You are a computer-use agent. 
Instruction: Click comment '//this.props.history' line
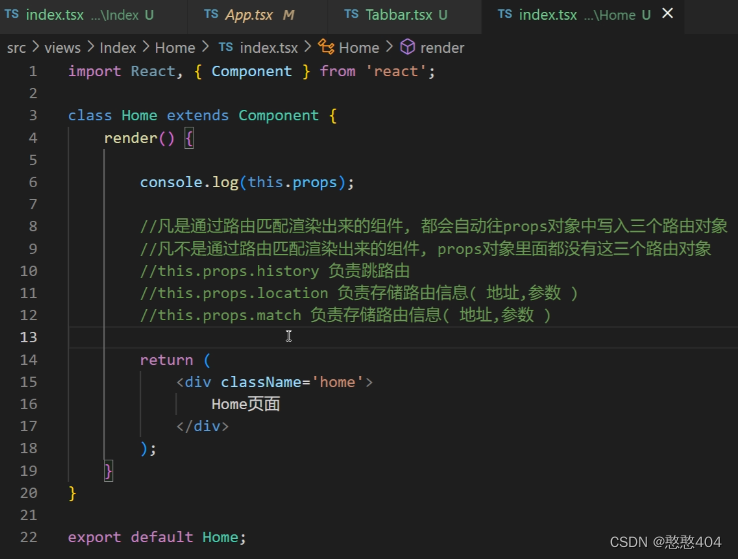click(x=275, y=271)
